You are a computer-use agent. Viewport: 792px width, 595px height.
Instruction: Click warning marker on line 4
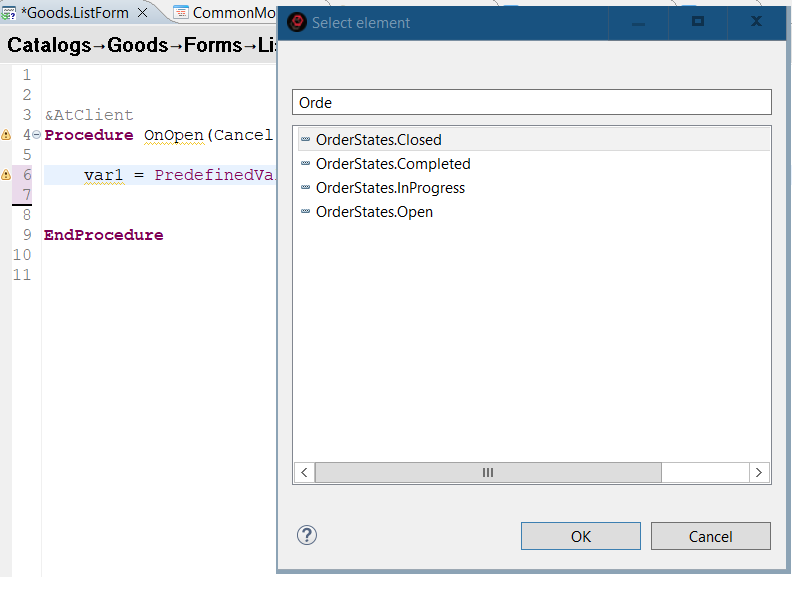(x=6, y=135)
